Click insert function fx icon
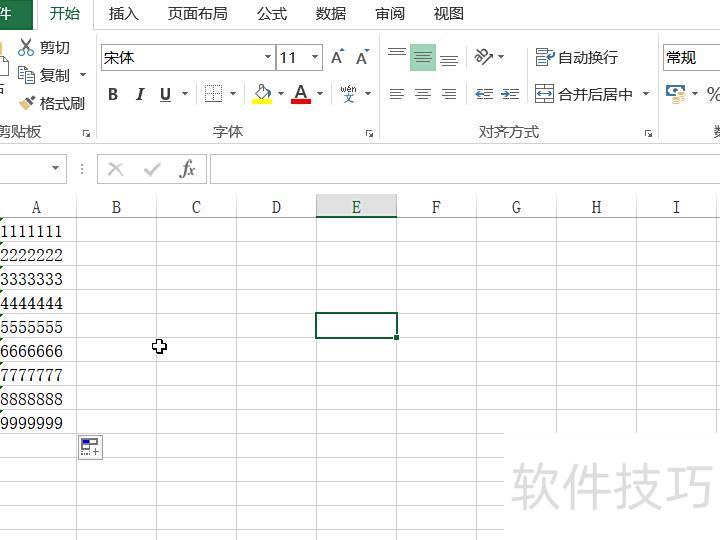 pos(187,169)
